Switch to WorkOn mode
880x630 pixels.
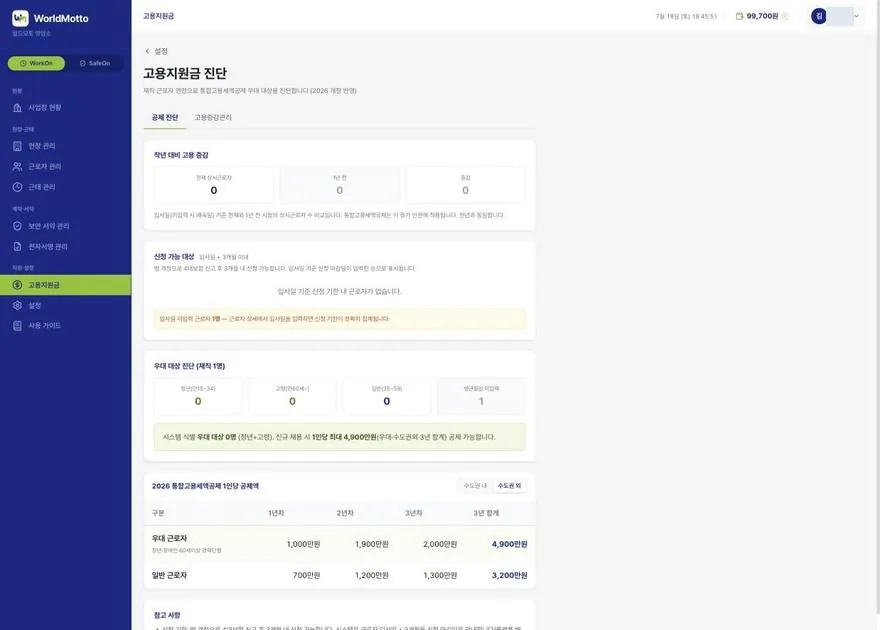tap(36, 63)
